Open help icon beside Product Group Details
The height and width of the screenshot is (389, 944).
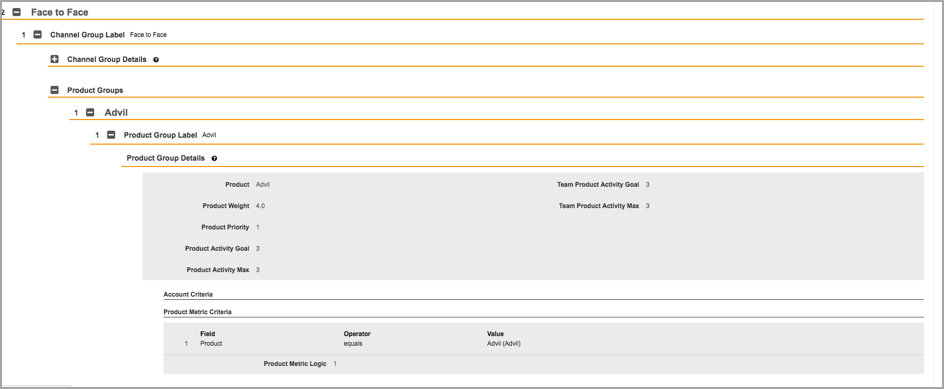click(214, 158)
